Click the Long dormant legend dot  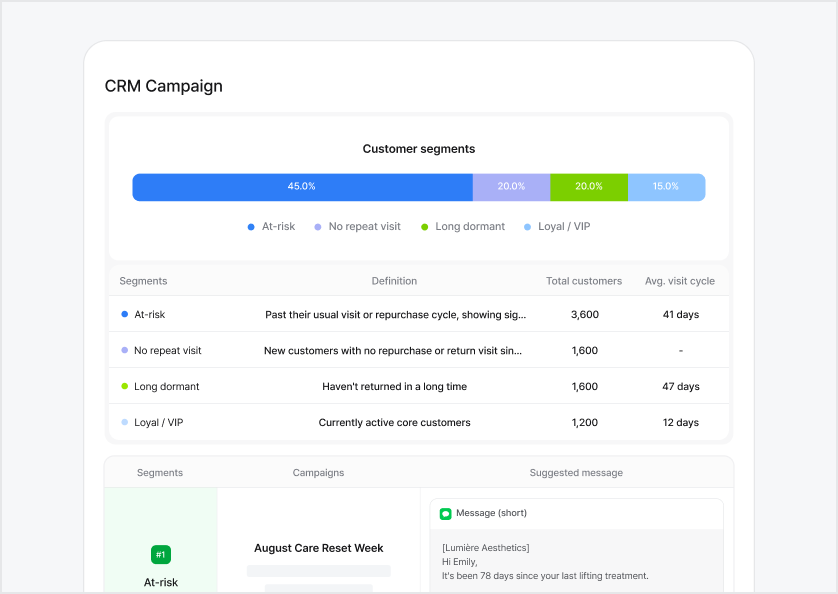coord(424,227)
